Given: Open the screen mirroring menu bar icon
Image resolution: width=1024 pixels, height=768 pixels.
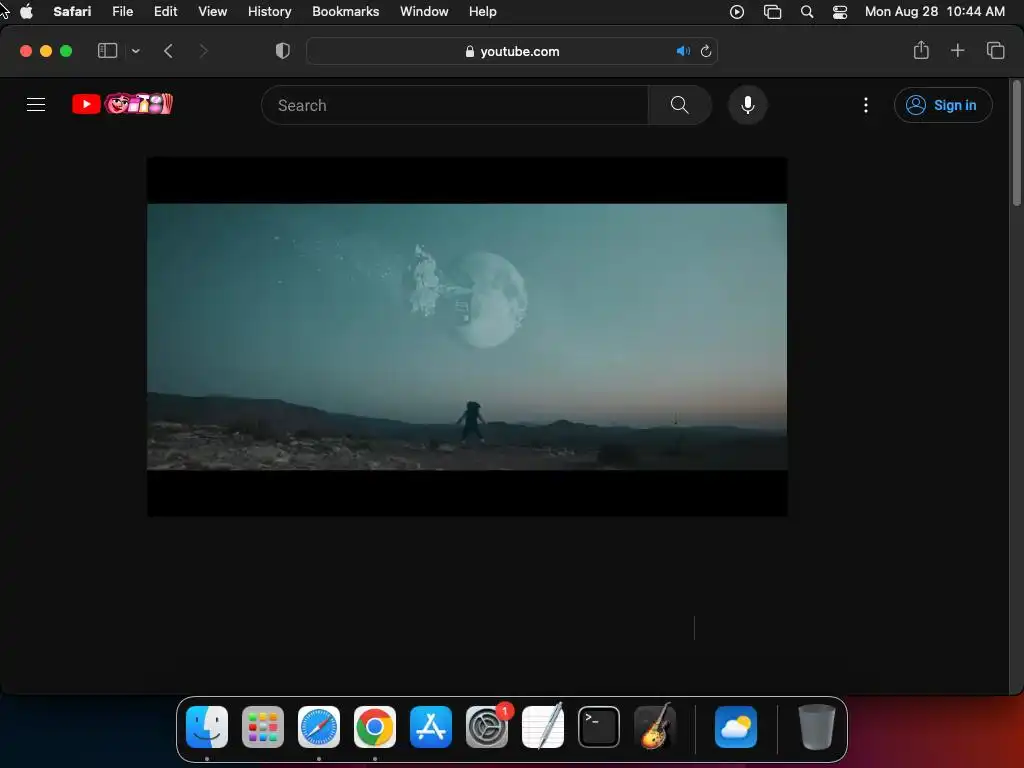Looking at the screenshot, I should 773,12.
